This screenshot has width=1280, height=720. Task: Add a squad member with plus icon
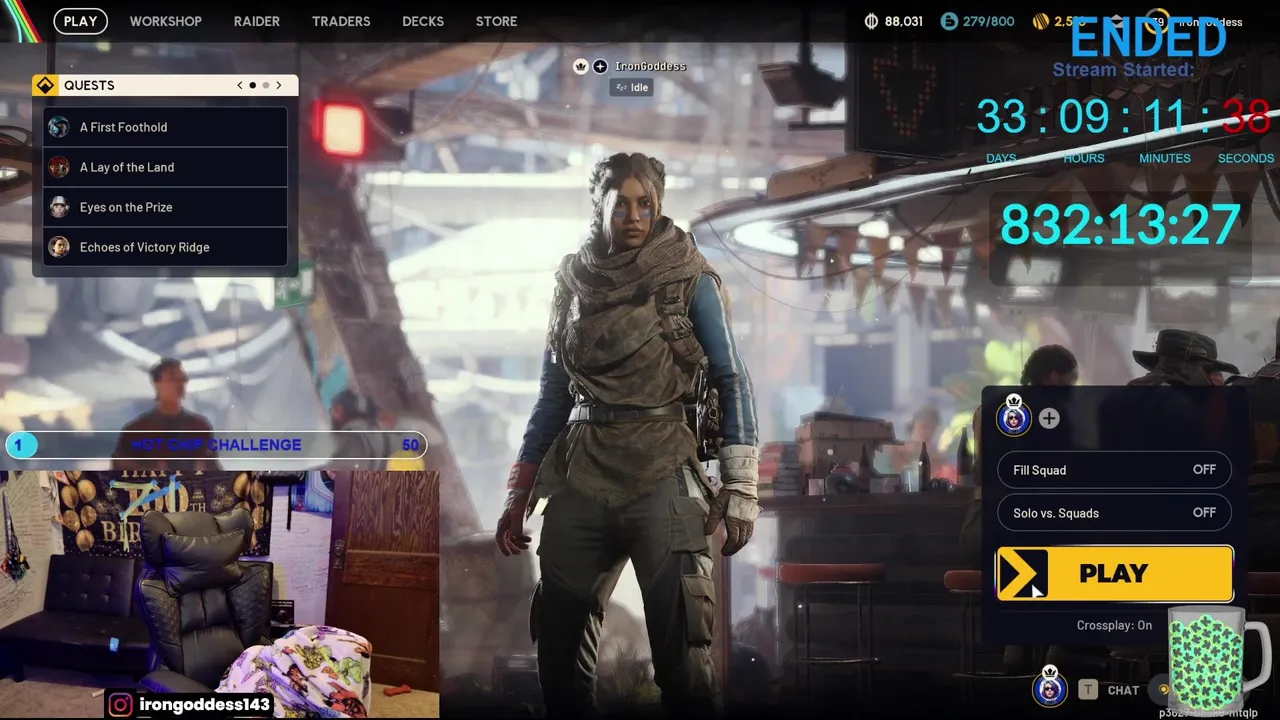pyautogui.click(x=1049, y=418)
